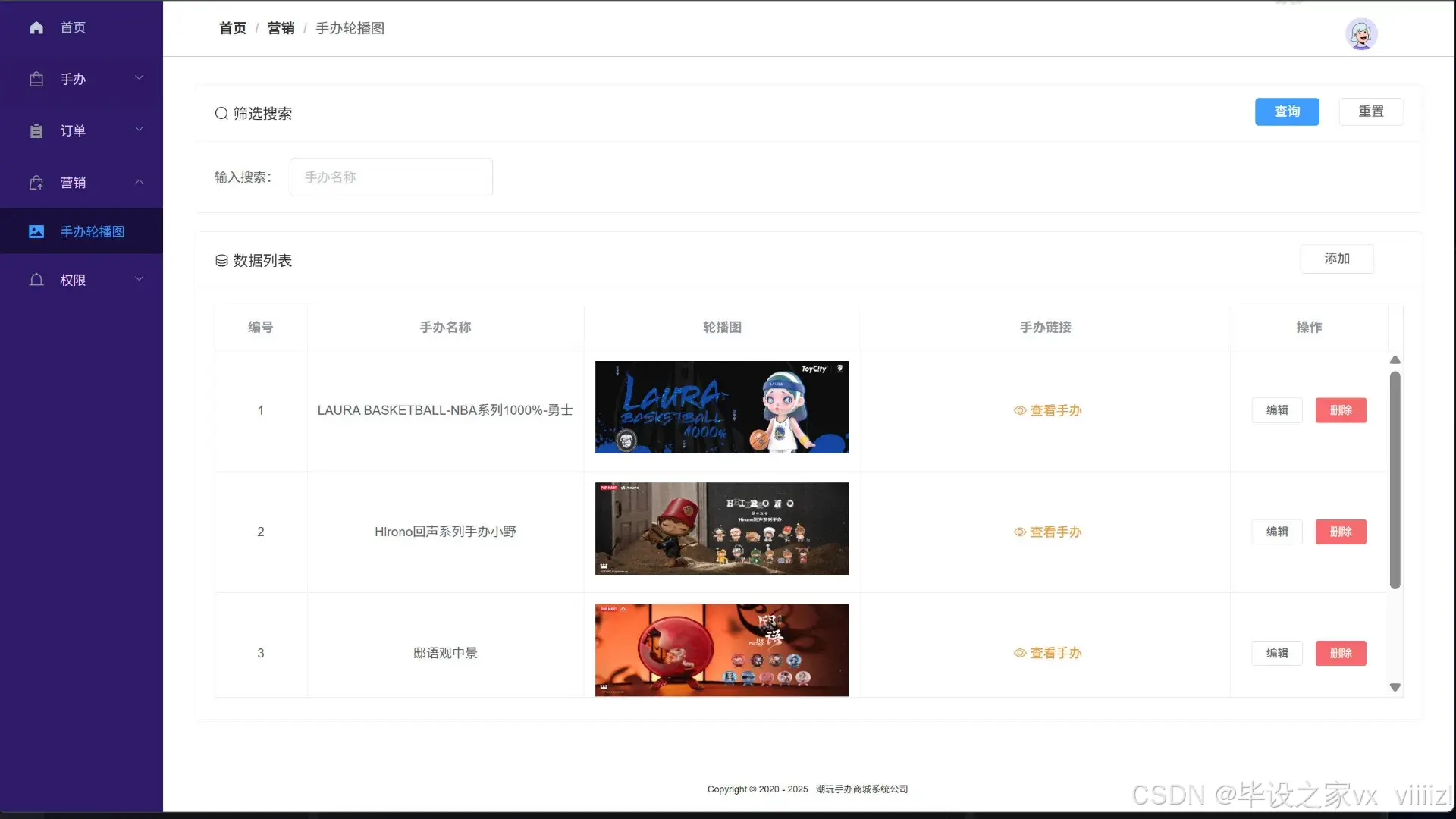Collapse the 营销 sidebar menu chevron

pos(140,182)
